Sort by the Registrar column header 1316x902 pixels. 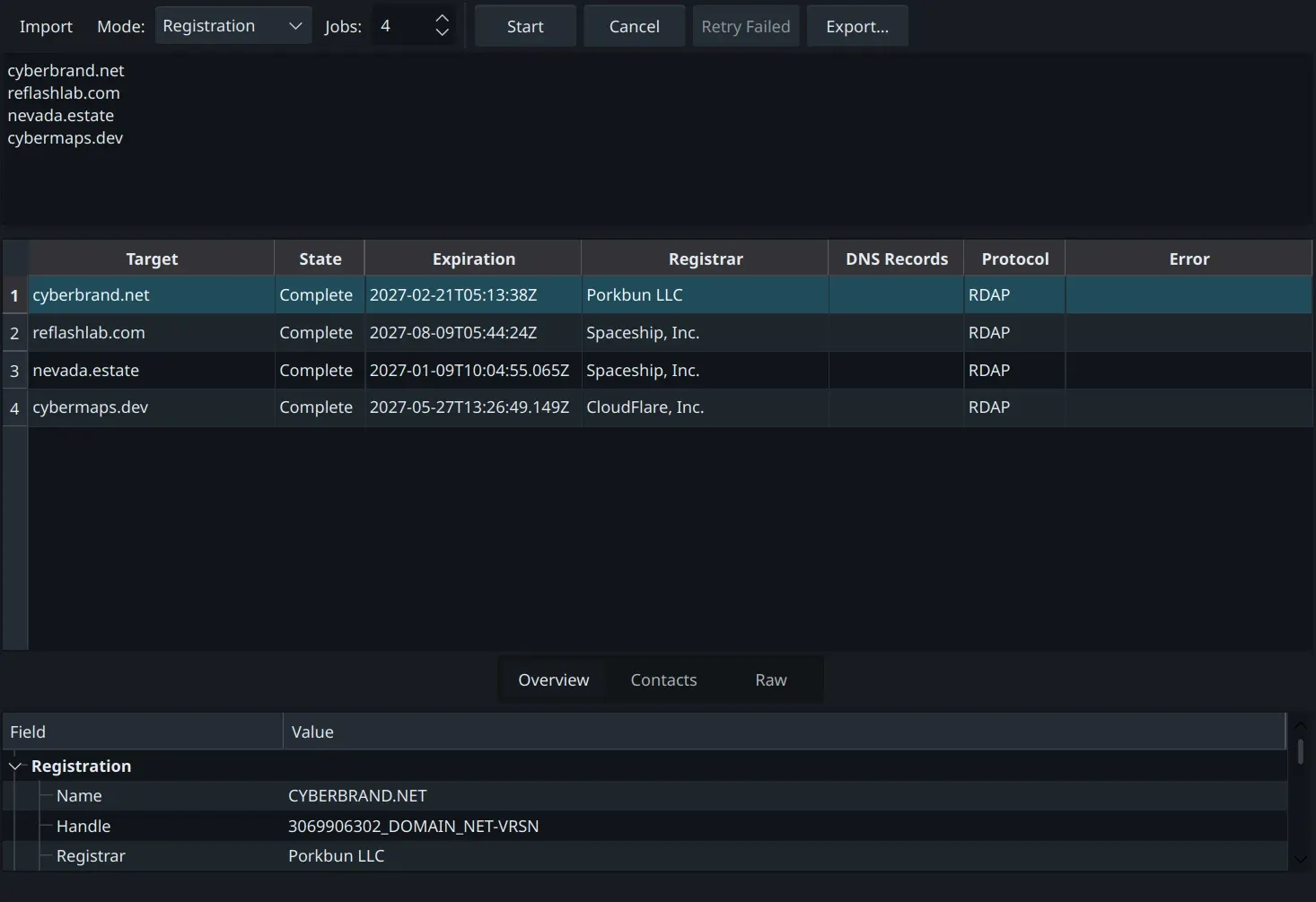click(x=705, y=258)
